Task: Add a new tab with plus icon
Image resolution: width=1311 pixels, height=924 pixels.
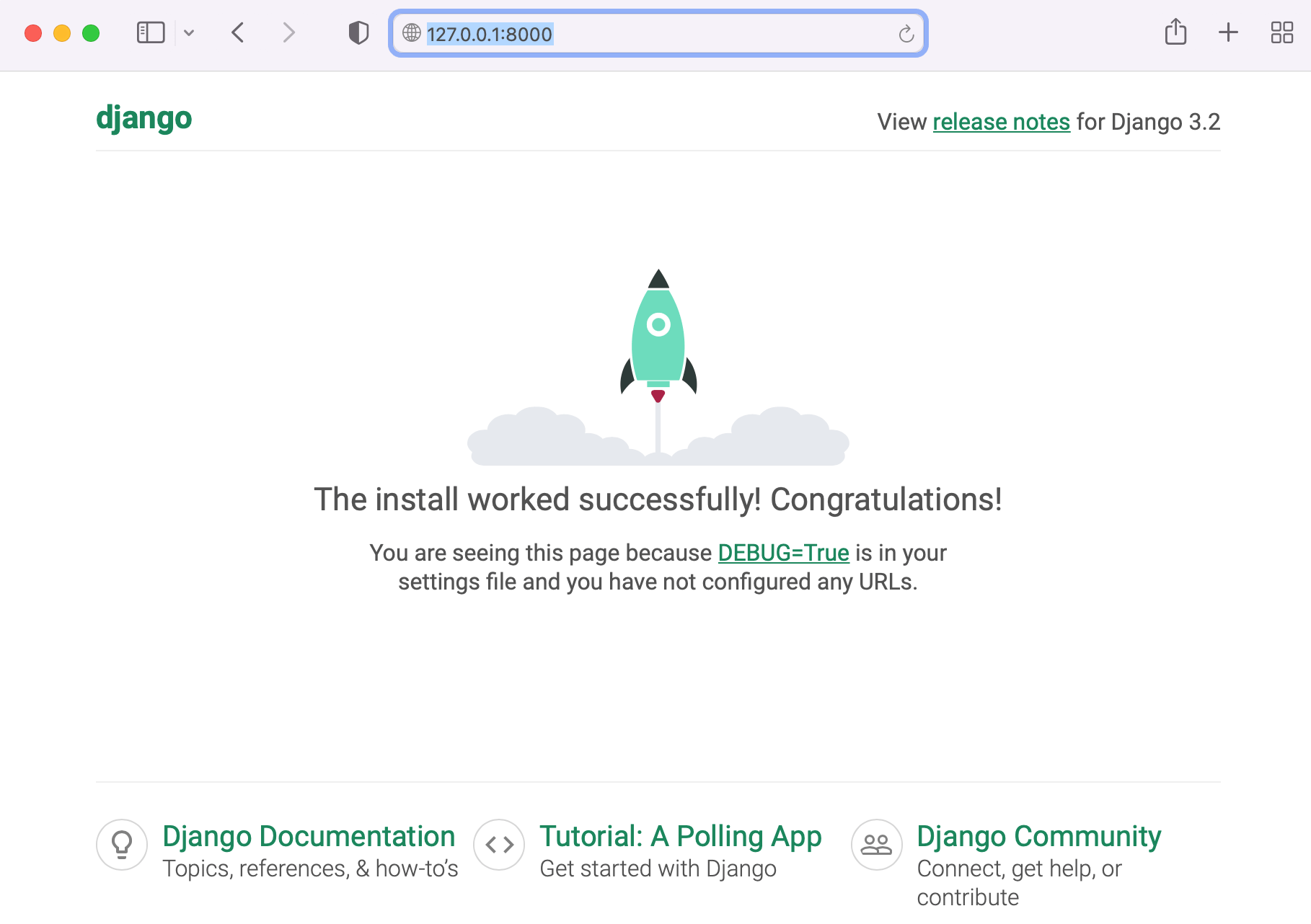Action: point(1228,32)
